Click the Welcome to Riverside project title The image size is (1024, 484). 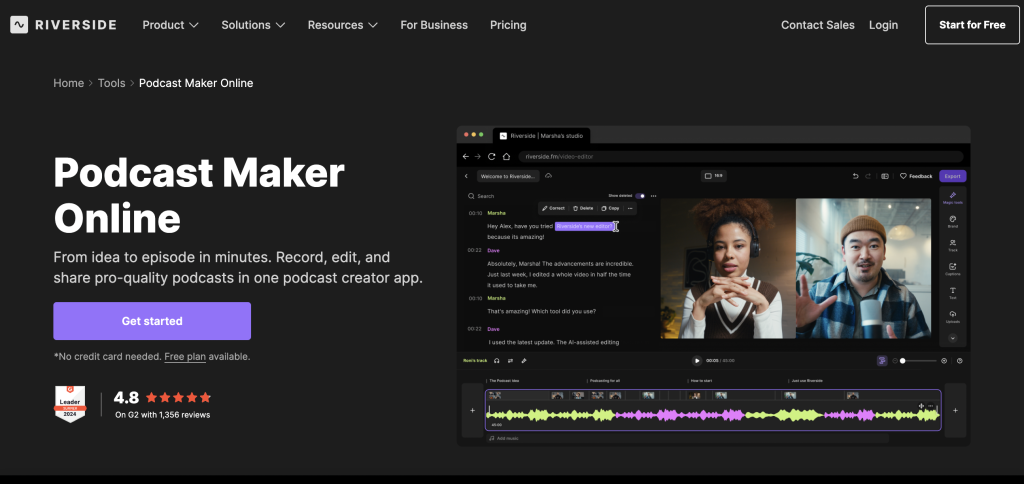[x=508, y=176]
